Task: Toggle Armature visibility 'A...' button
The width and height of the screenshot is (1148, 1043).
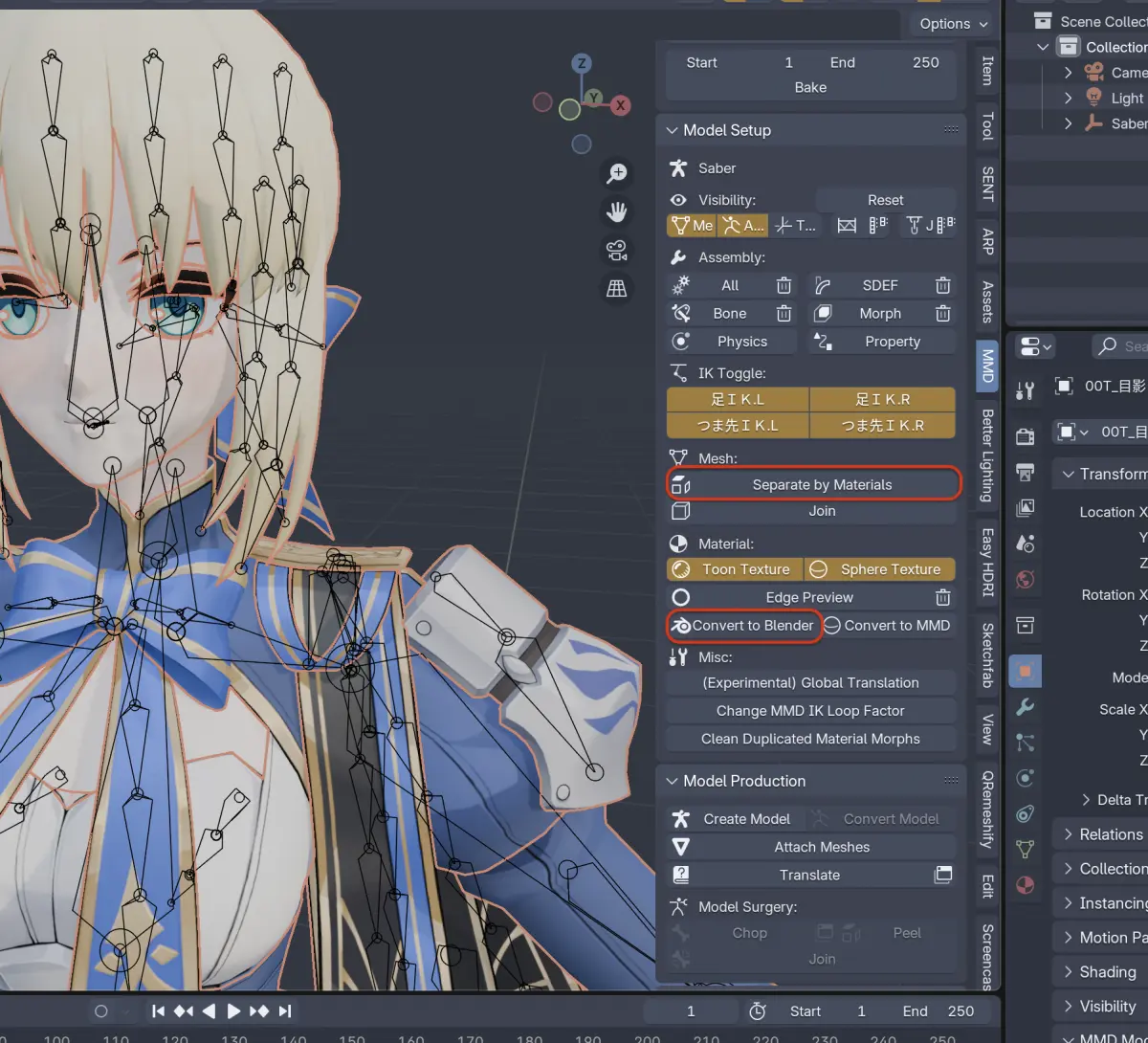Action: point(742,226)
